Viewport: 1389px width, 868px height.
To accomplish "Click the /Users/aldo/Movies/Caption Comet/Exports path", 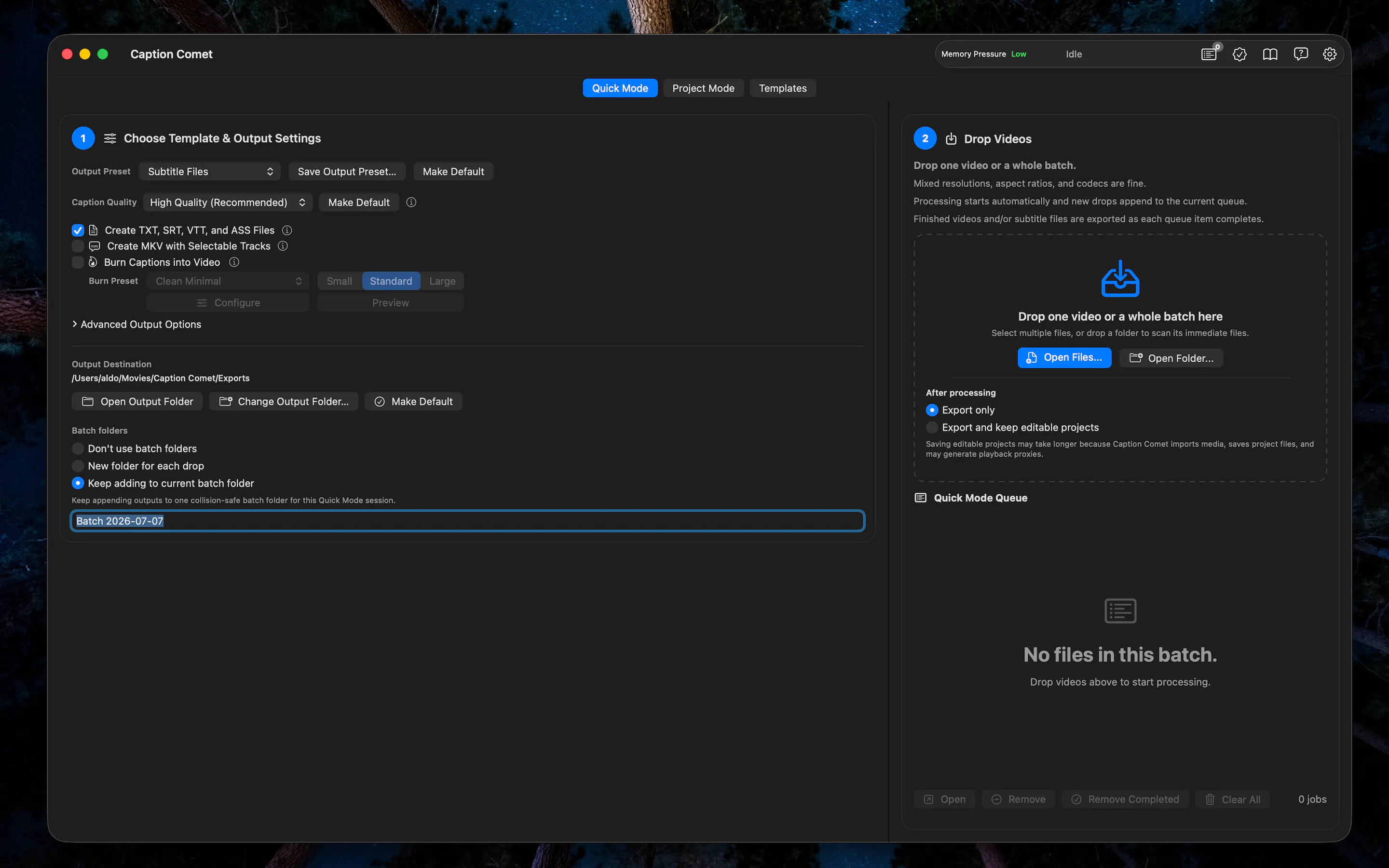I will [x=161, y=379].
